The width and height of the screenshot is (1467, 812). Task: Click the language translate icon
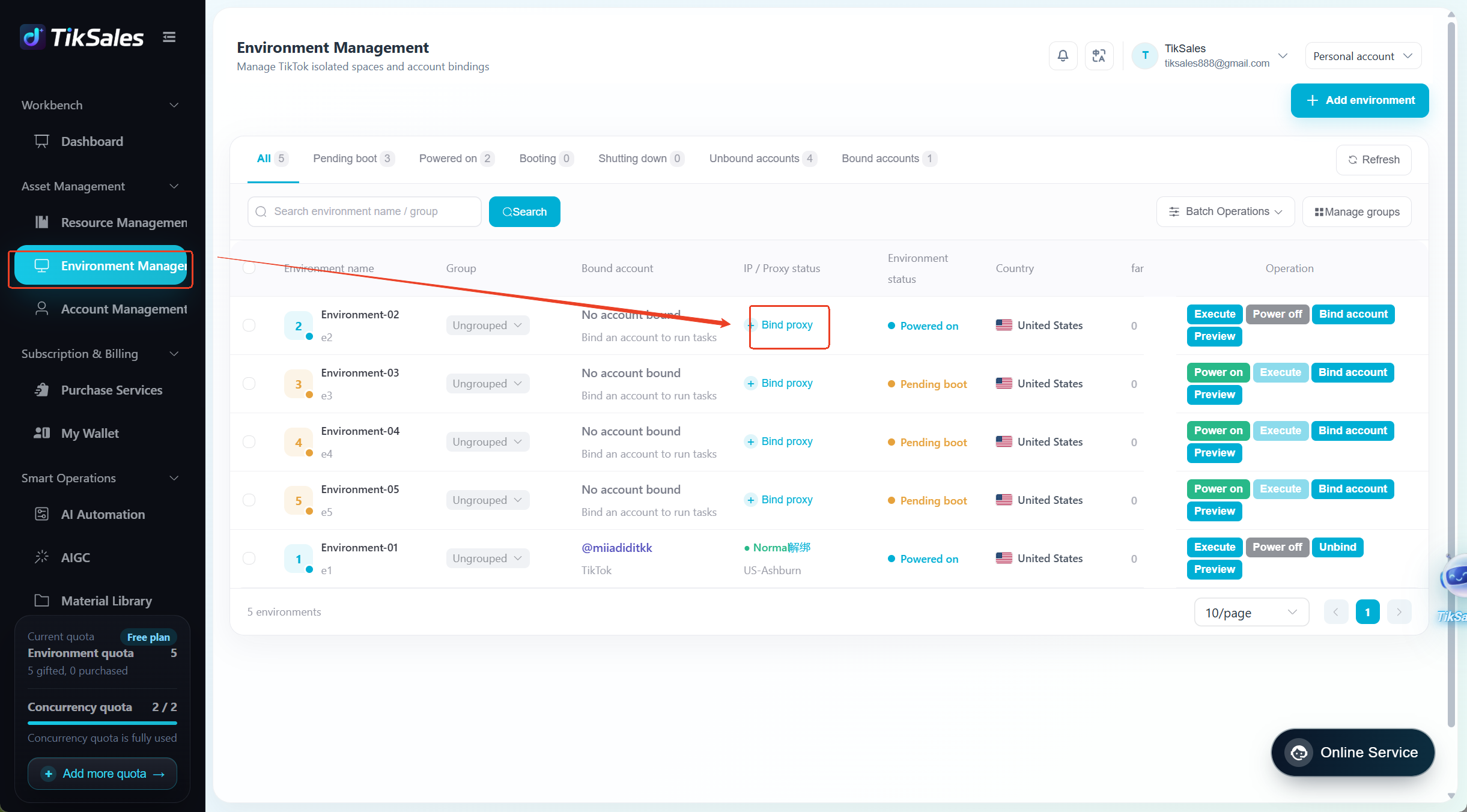click(x=1099, y=56)
